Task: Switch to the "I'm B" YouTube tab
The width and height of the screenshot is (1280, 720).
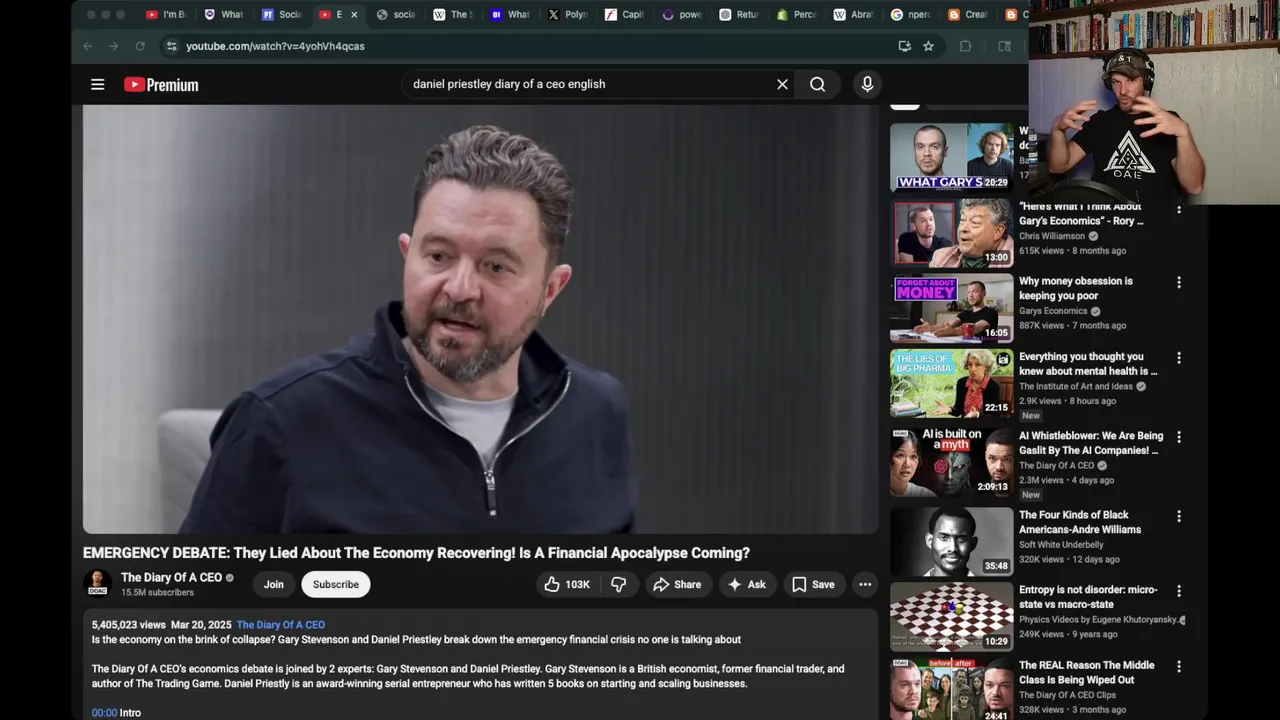Action: [x=166, y=15]
